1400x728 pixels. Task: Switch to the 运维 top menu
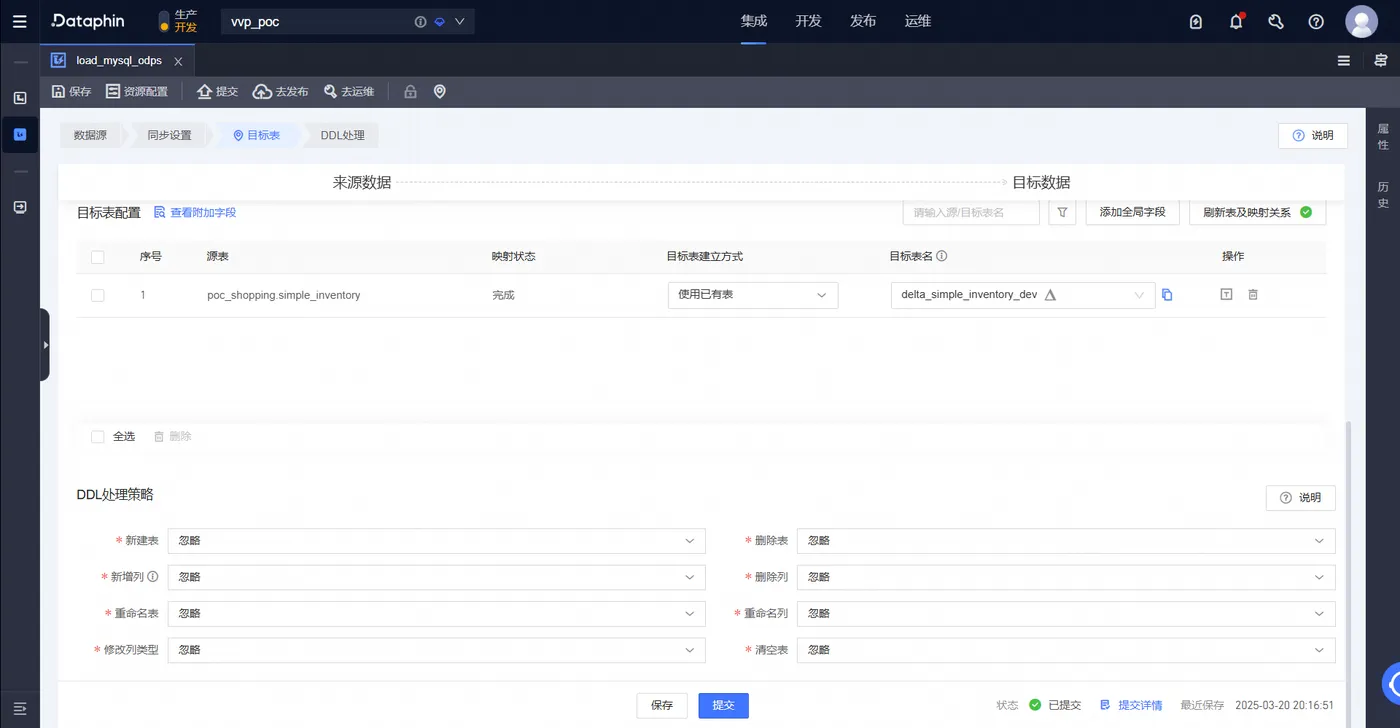coord(918,21)
